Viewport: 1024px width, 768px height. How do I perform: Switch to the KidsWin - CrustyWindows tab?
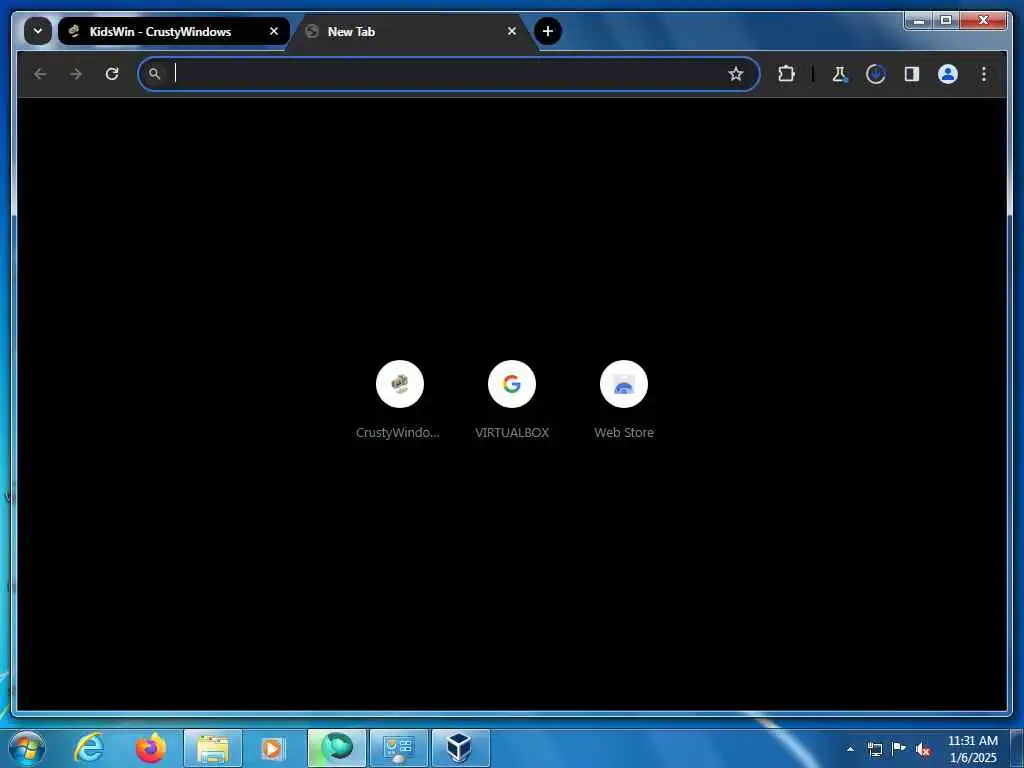tap(173, 31)
